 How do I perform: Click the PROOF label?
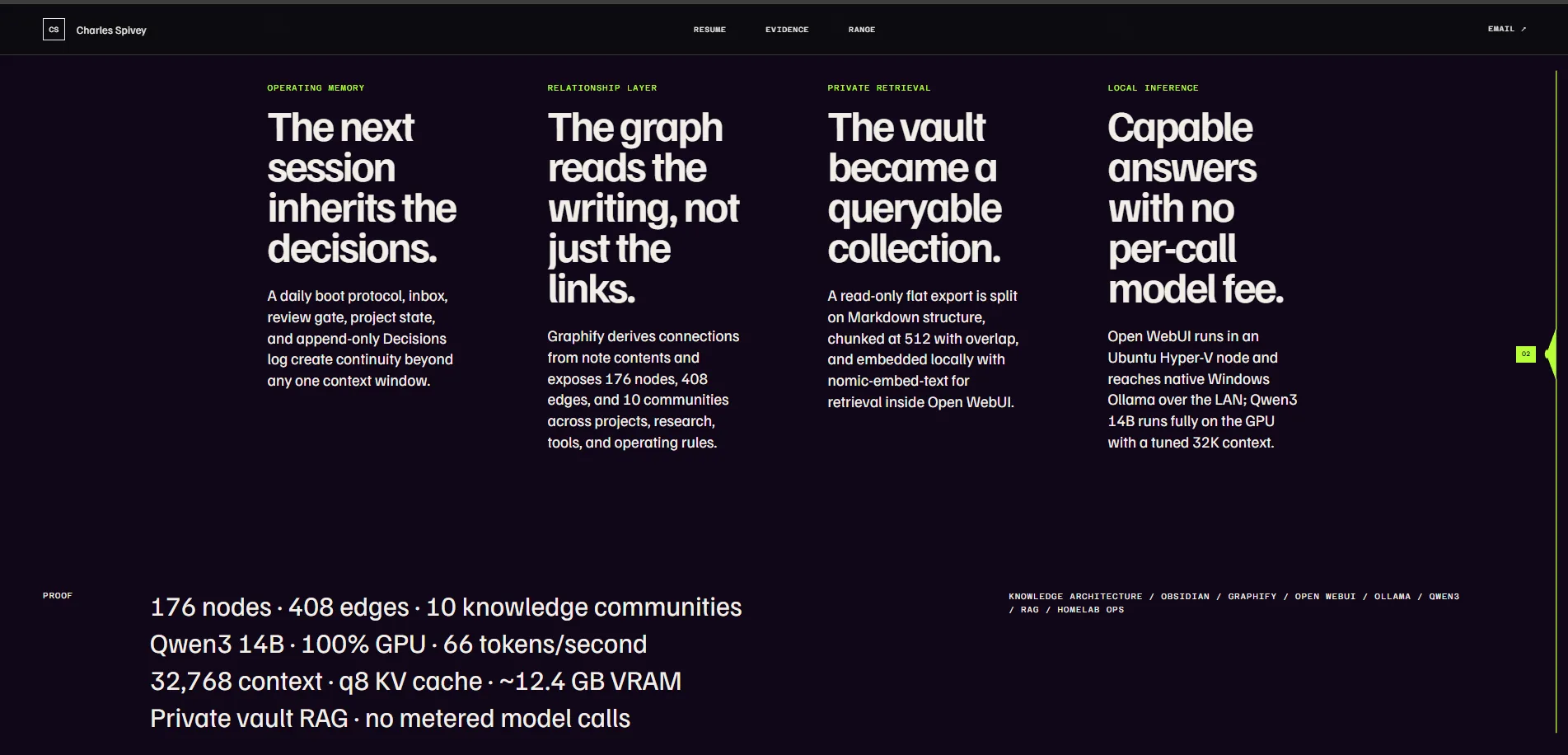pyautogui.click(x=58, y=595)
